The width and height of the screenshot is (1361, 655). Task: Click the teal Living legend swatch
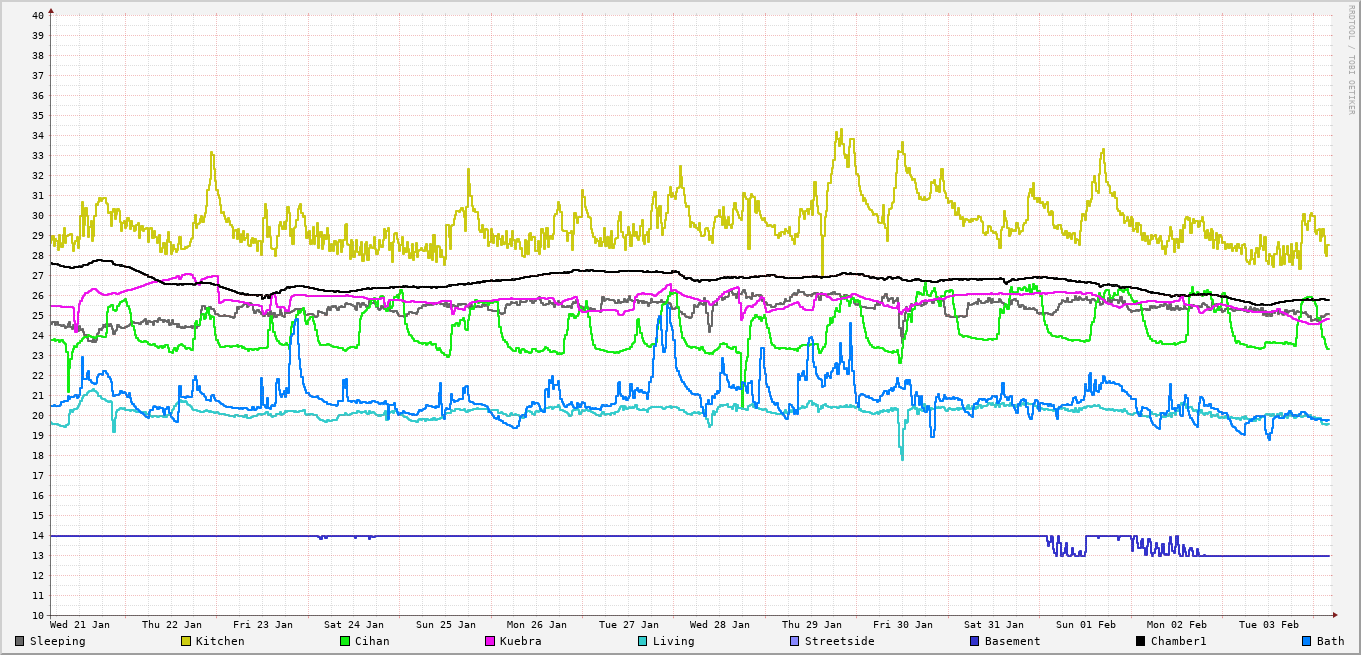click(x=643, y=641)
